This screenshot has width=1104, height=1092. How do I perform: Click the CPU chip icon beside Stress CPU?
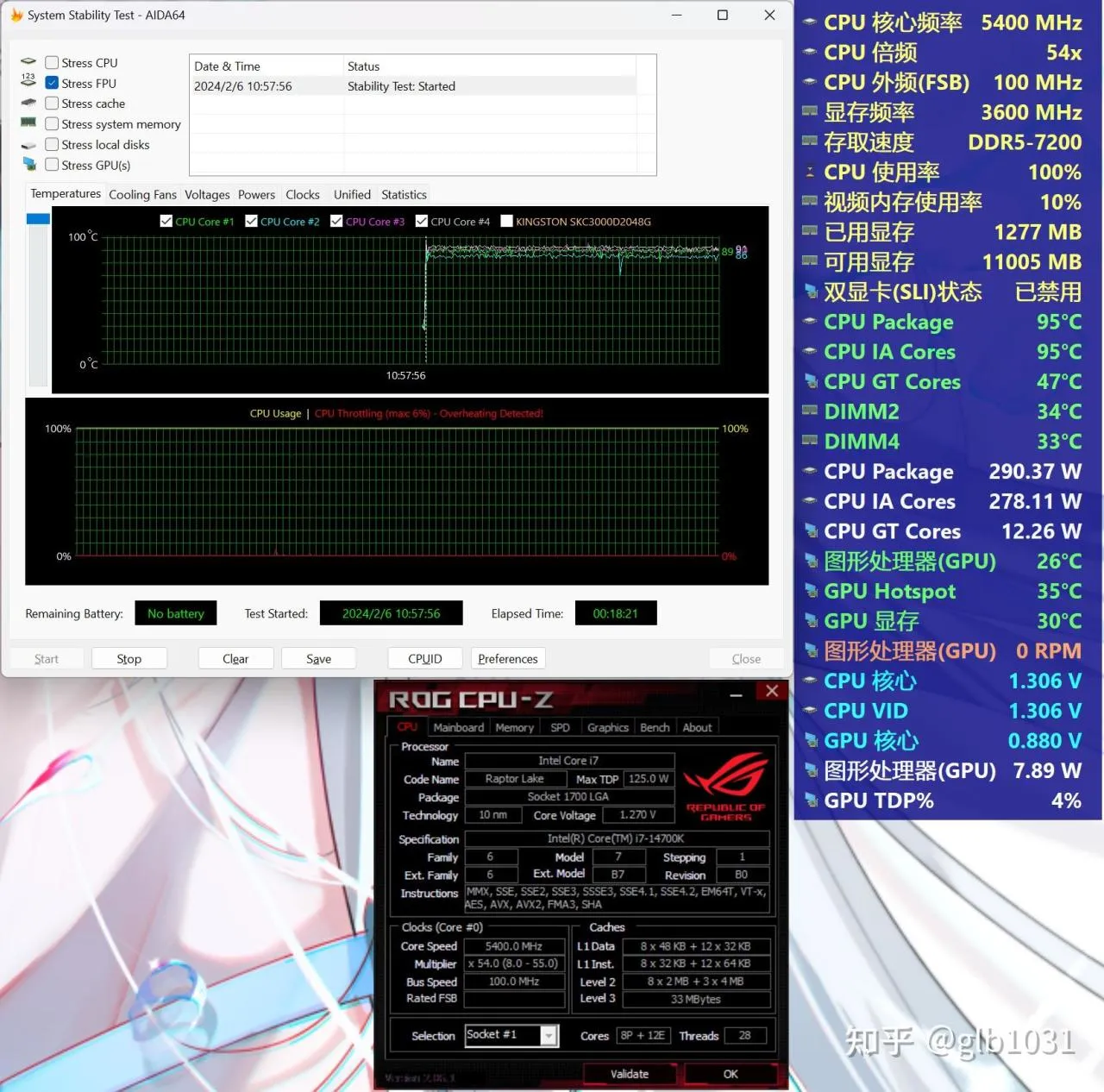tap(28, 62)
